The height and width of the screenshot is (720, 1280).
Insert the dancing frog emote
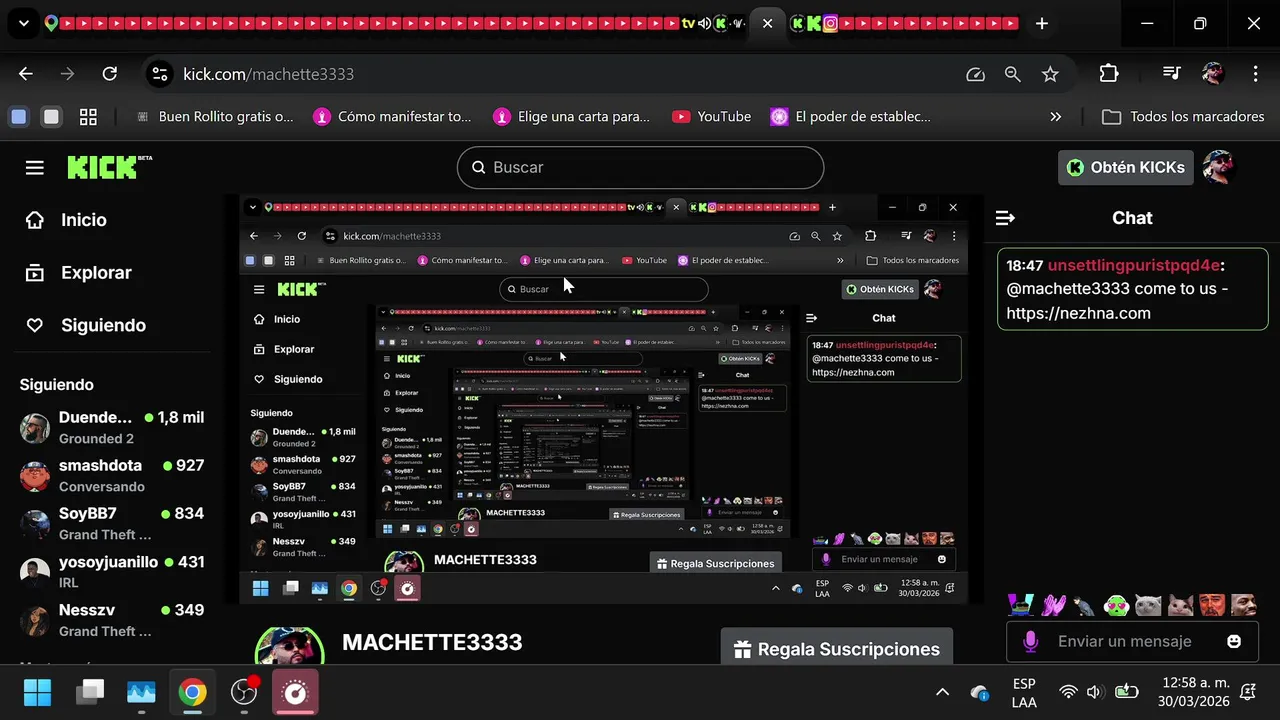click(x=1020, y=604)
